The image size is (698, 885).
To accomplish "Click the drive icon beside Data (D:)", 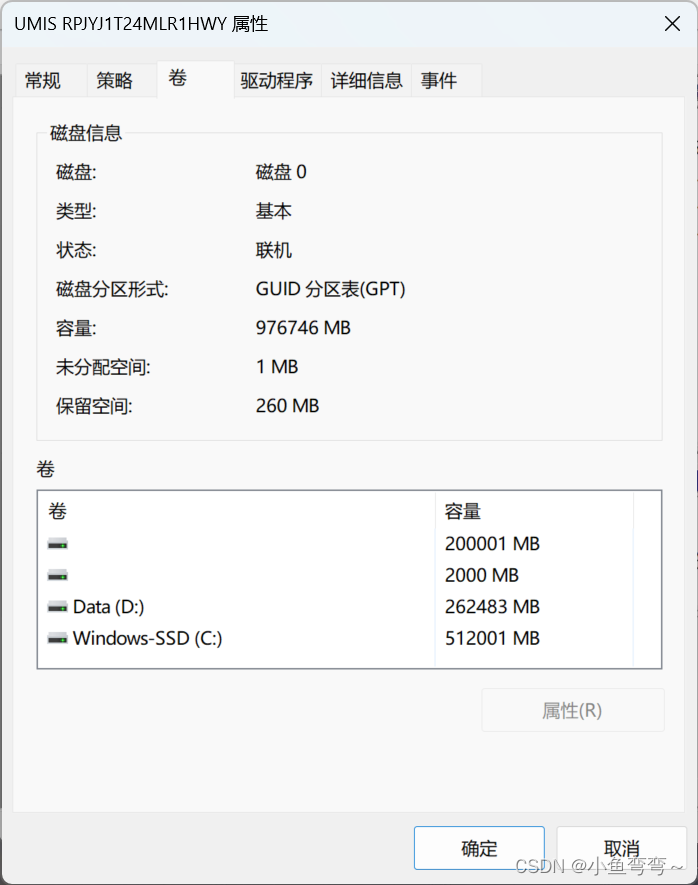I will coord(58,607).
